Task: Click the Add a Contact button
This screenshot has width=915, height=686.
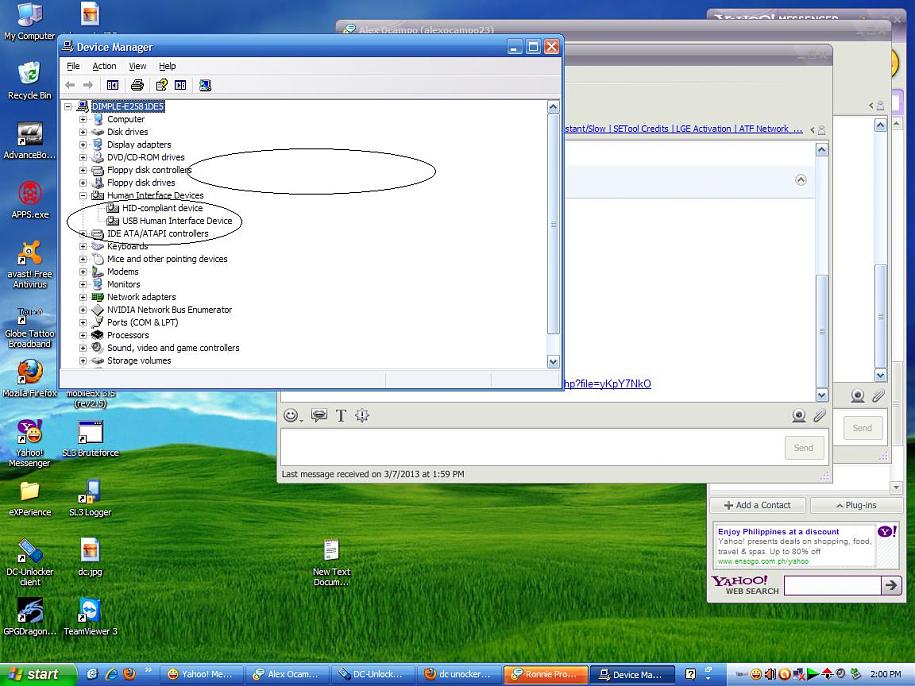Action: [x=757, y=505]
